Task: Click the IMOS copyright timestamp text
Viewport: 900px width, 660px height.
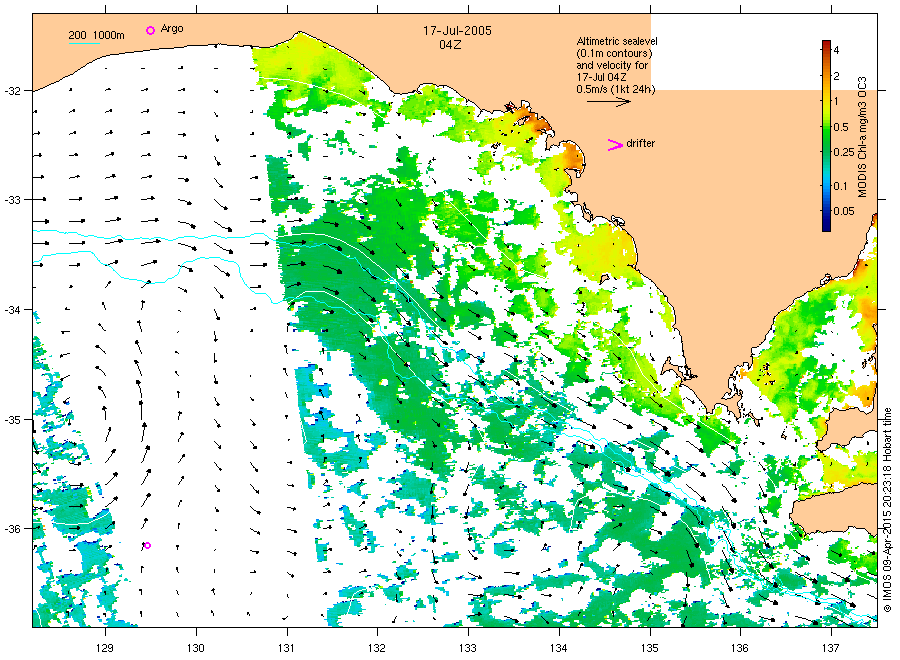Action: point(887,510)
